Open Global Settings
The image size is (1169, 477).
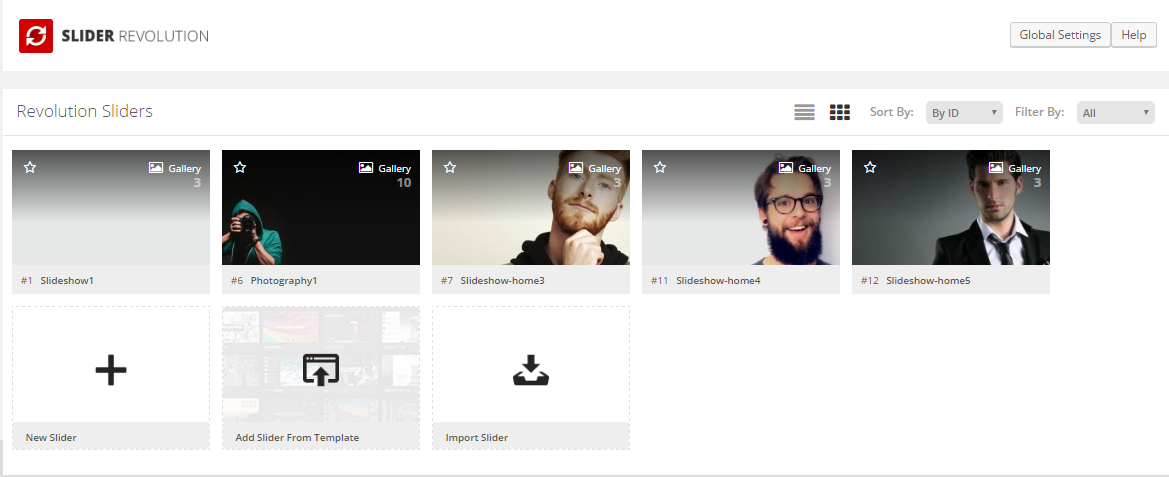[1060, 35]
